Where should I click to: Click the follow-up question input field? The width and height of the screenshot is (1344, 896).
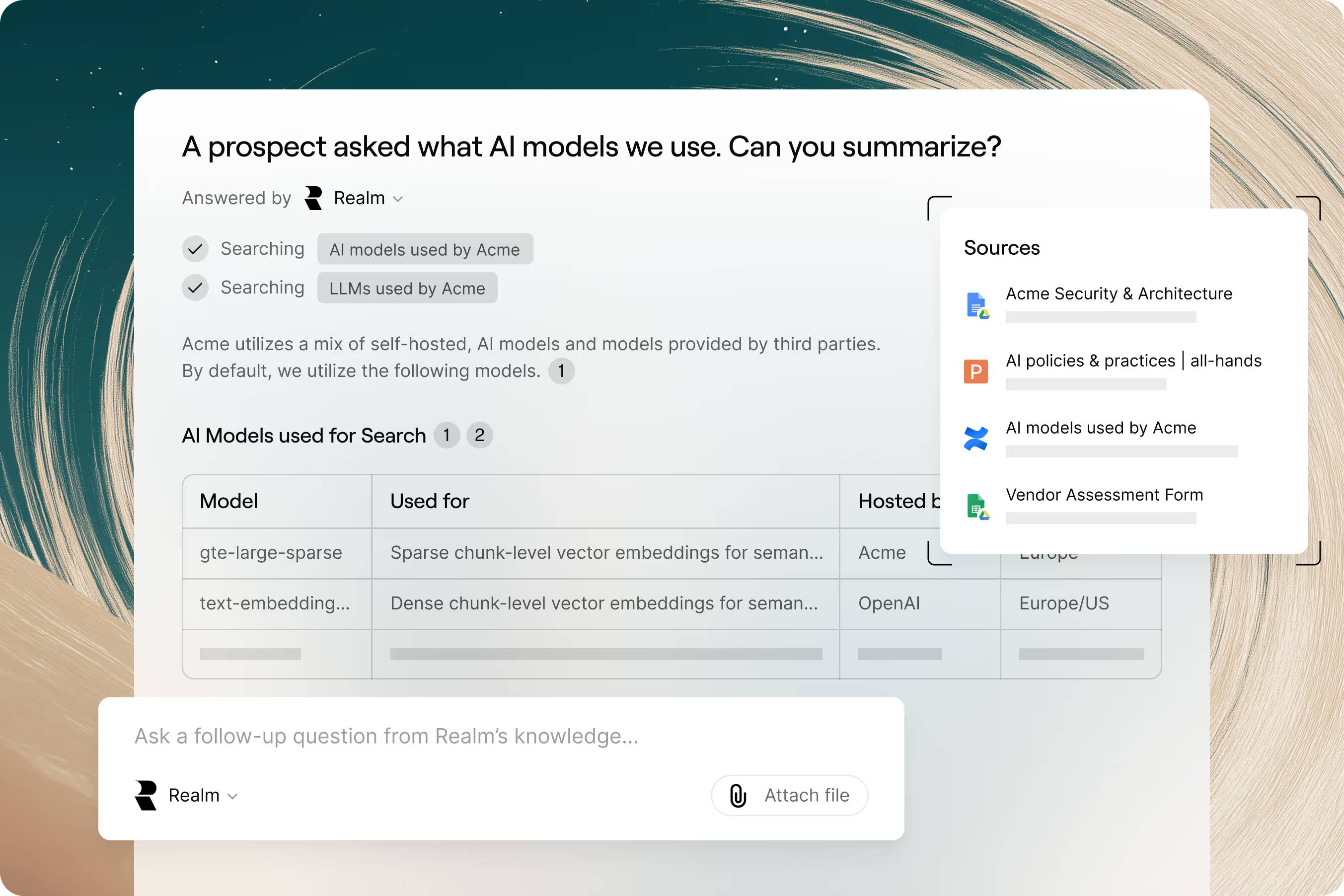tap(386, 736)
